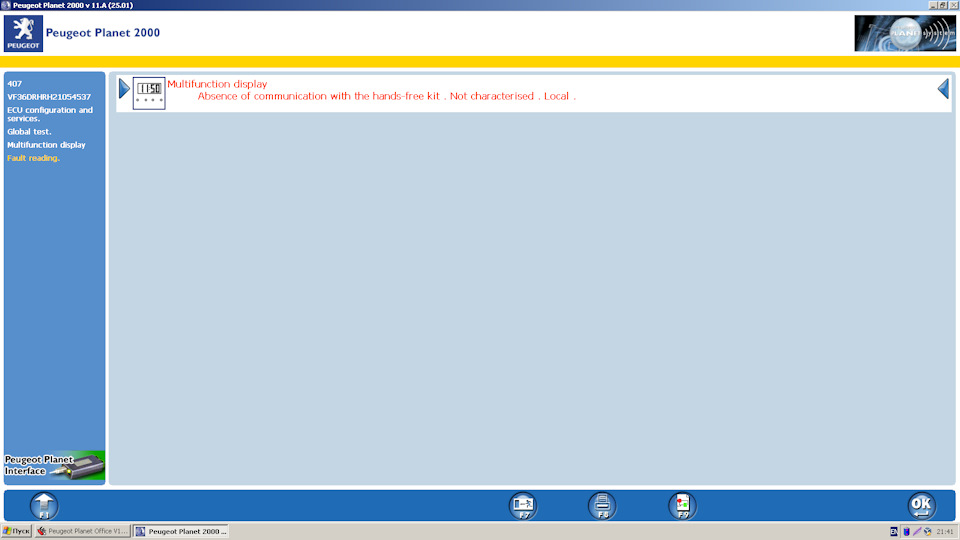Click the multifunction display ECU icon

point(149,93)
